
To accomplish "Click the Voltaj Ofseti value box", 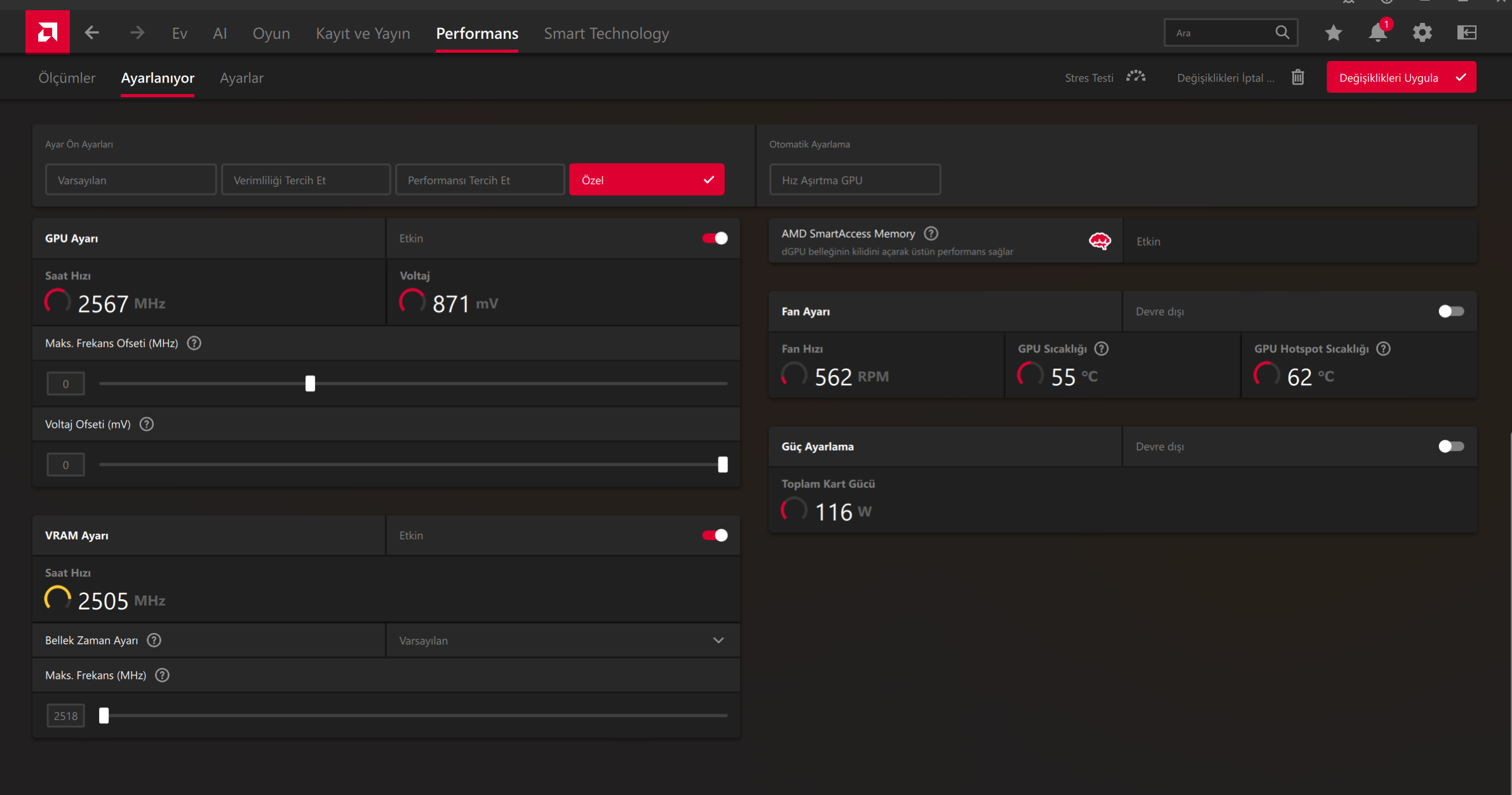I will click(65, 465).
